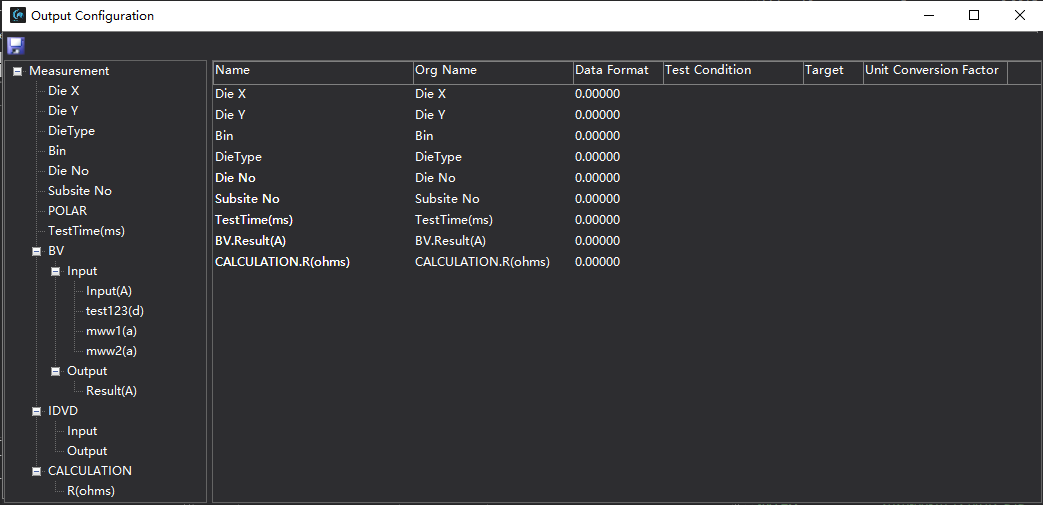Viewport: 1043px width, 505px height.
Task: Select Result(A) under BV Output
Action: 111,391
